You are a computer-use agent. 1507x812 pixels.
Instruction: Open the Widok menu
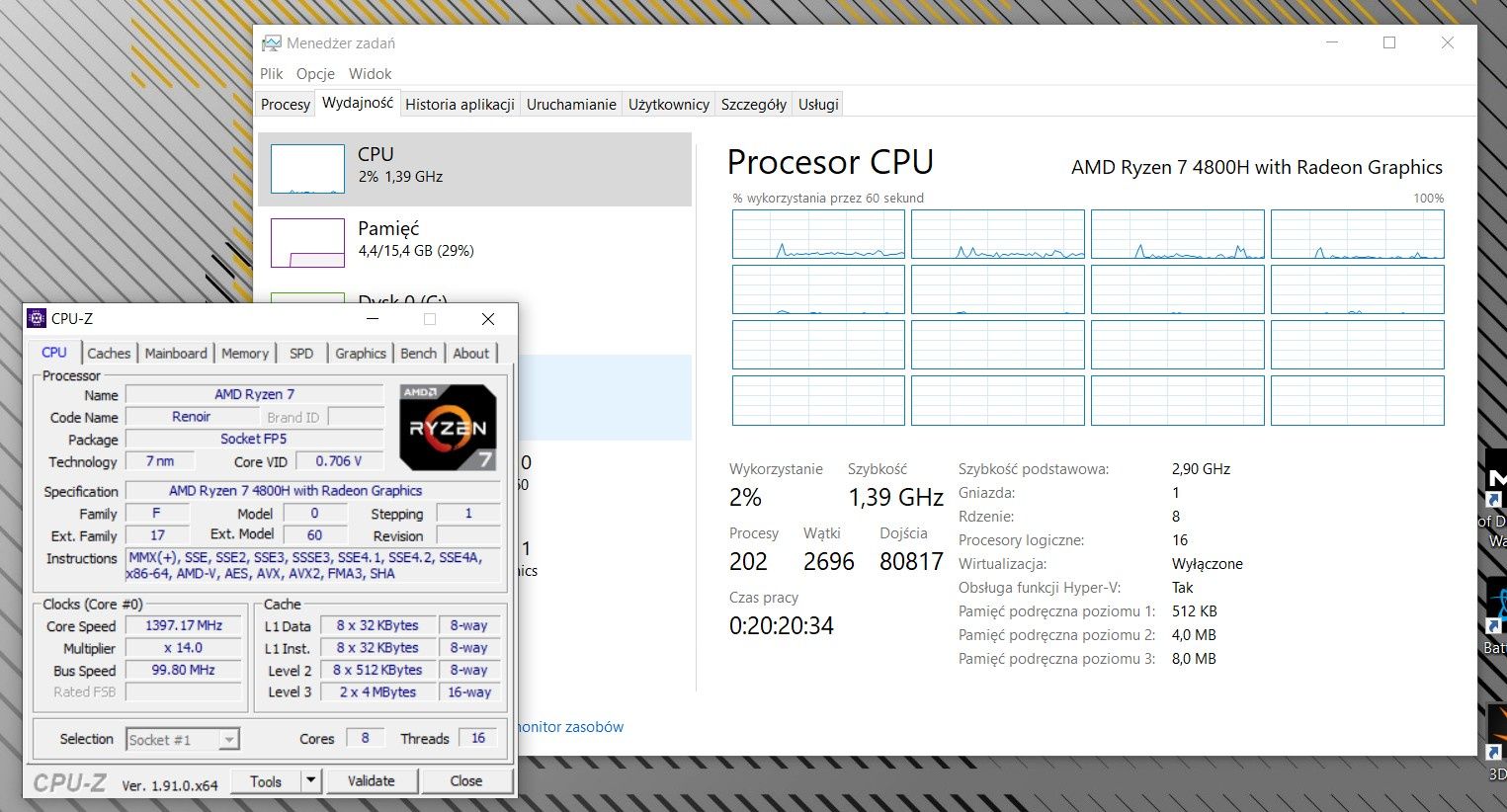point(371,74)
